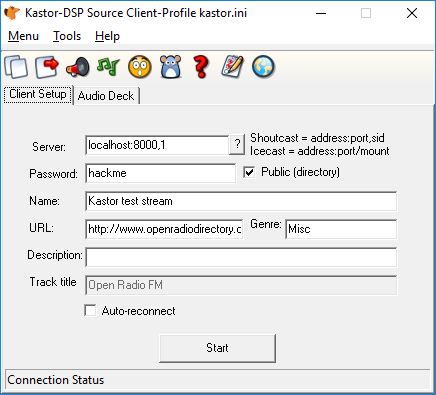
Task: Click the Icecast = address:port/mount hint text
Action: (x=319, y=151)
